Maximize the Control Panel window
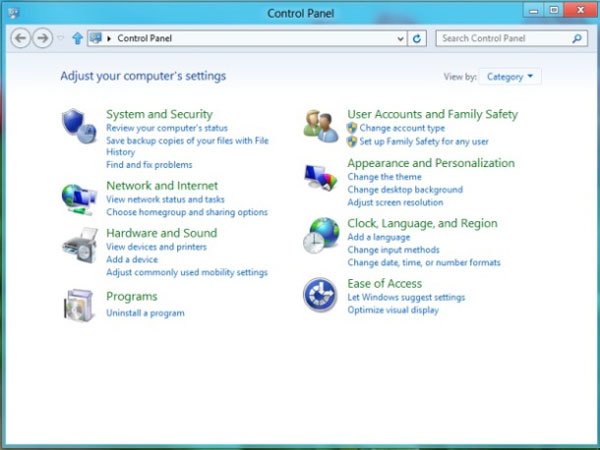 tap(554, 10)
